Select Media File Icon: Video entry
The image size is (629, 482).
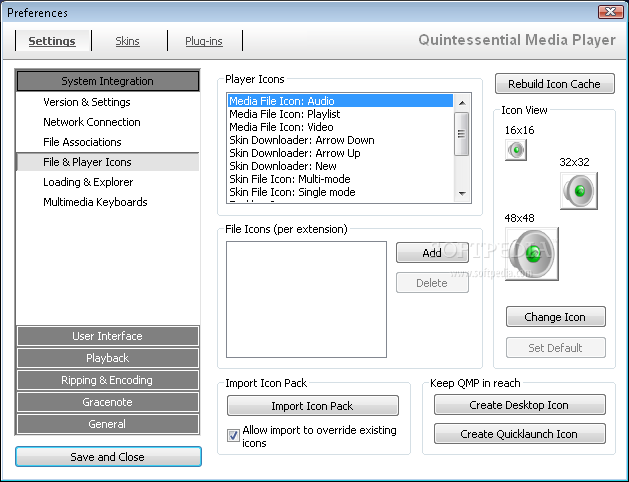340,127
